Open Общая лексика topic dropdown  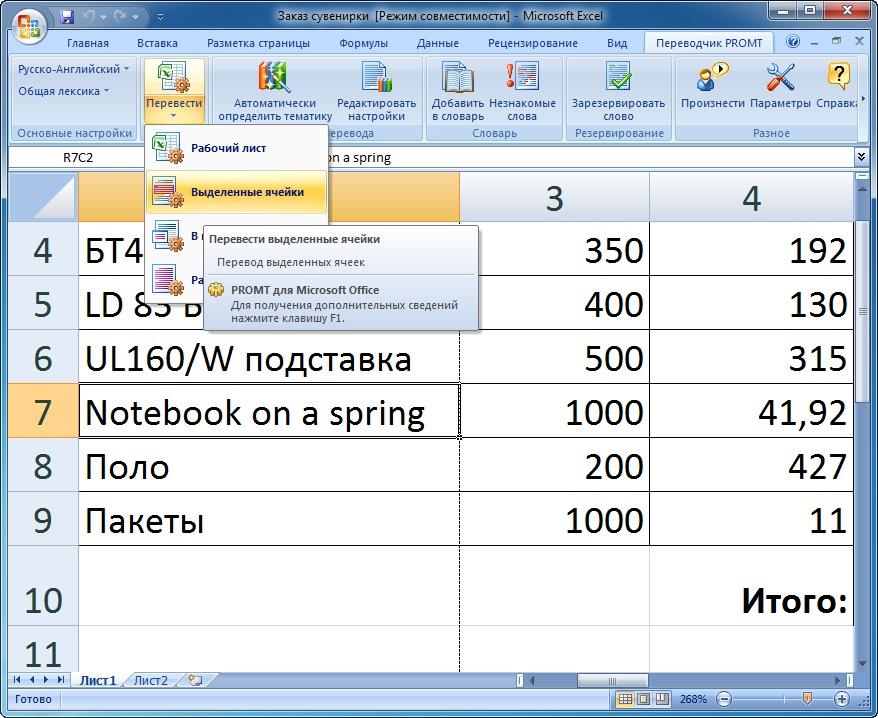coord(63,91)
